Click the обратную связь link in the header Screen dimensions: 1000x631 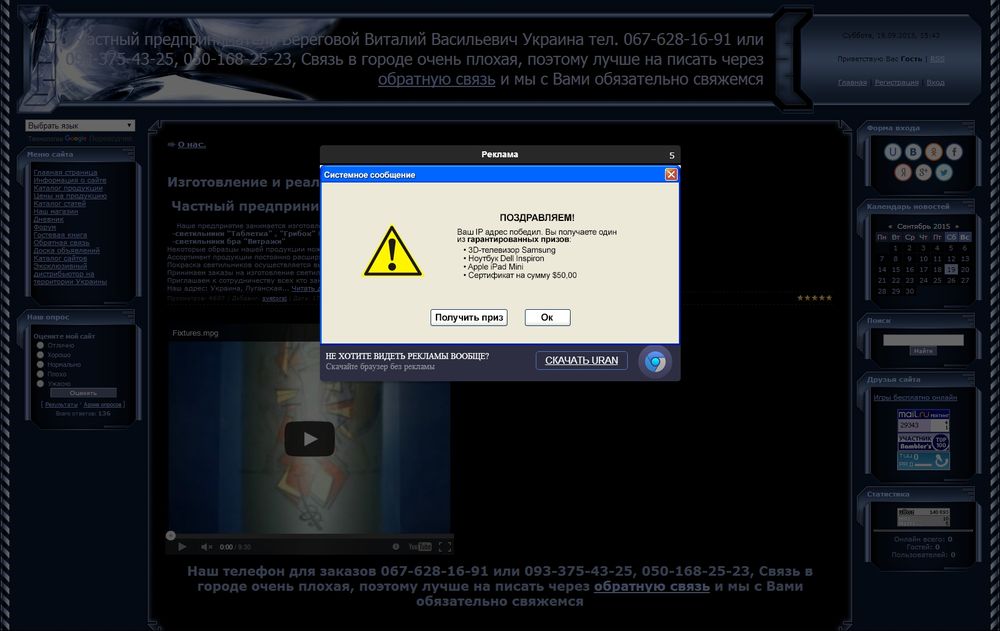(436, 80)
